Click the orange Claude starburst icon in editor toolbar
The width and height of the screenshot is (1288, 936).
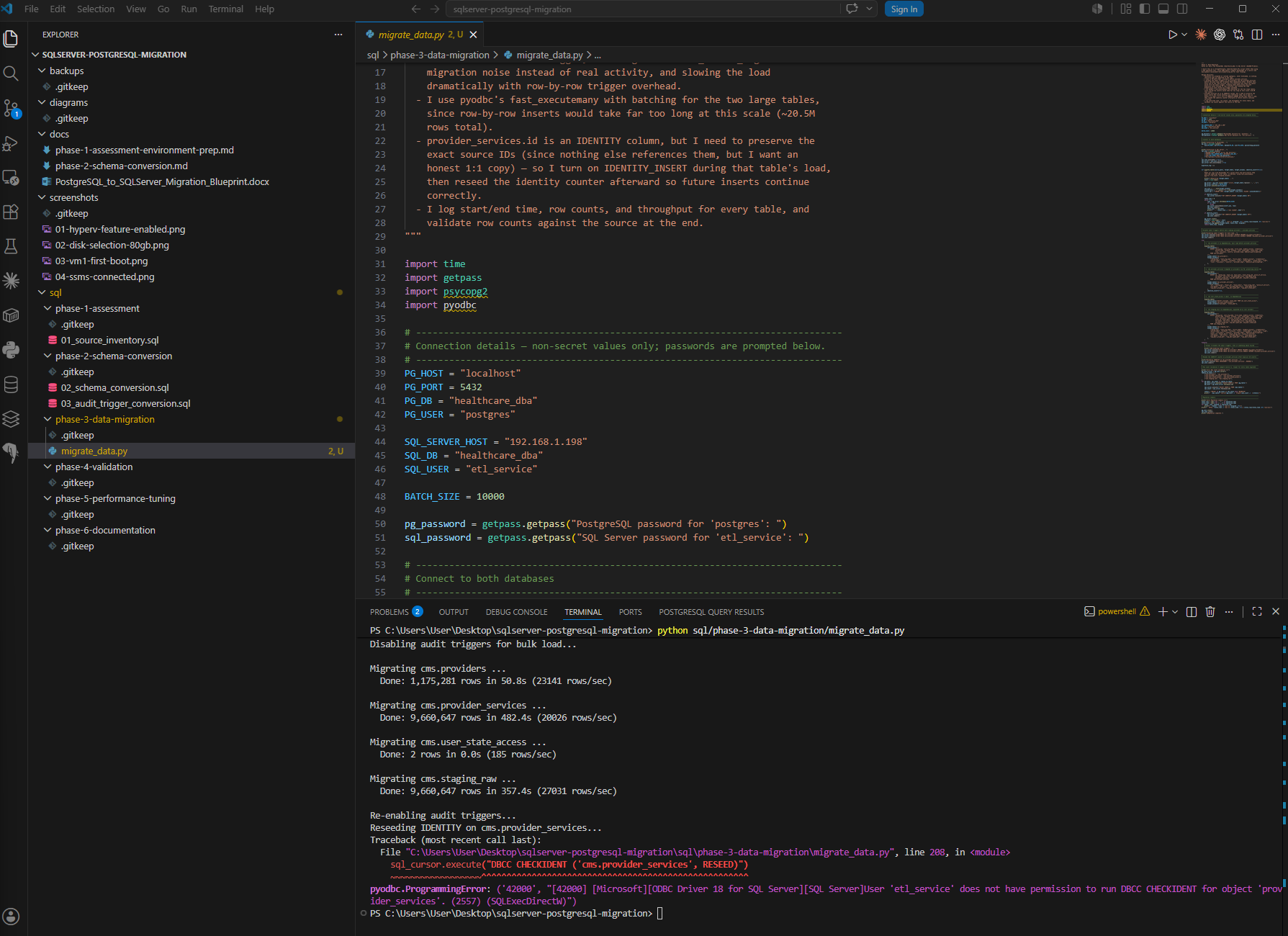(1201, 35)
